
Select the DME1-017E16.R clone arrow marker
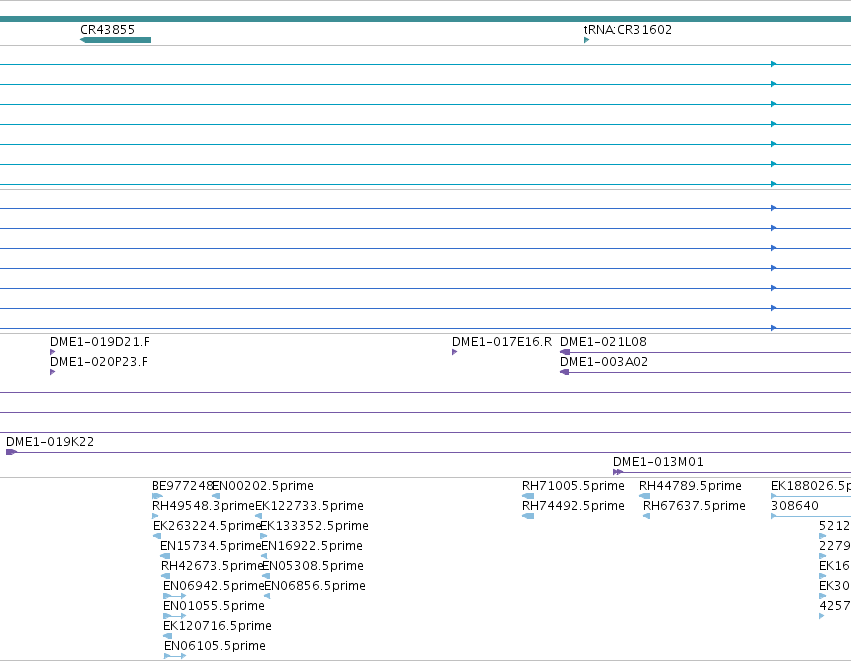point(455,352)
